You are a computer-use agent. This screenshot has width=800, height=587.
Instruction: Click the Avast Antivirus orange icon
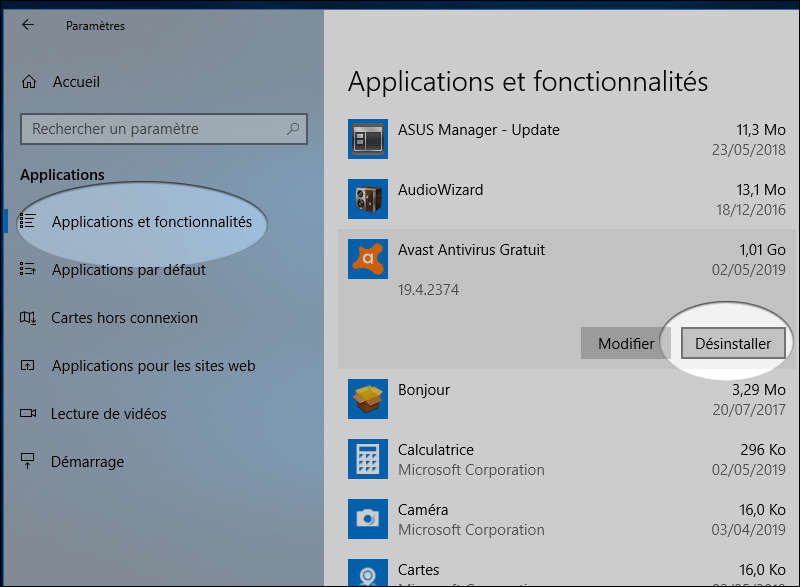tap(367, 259)
